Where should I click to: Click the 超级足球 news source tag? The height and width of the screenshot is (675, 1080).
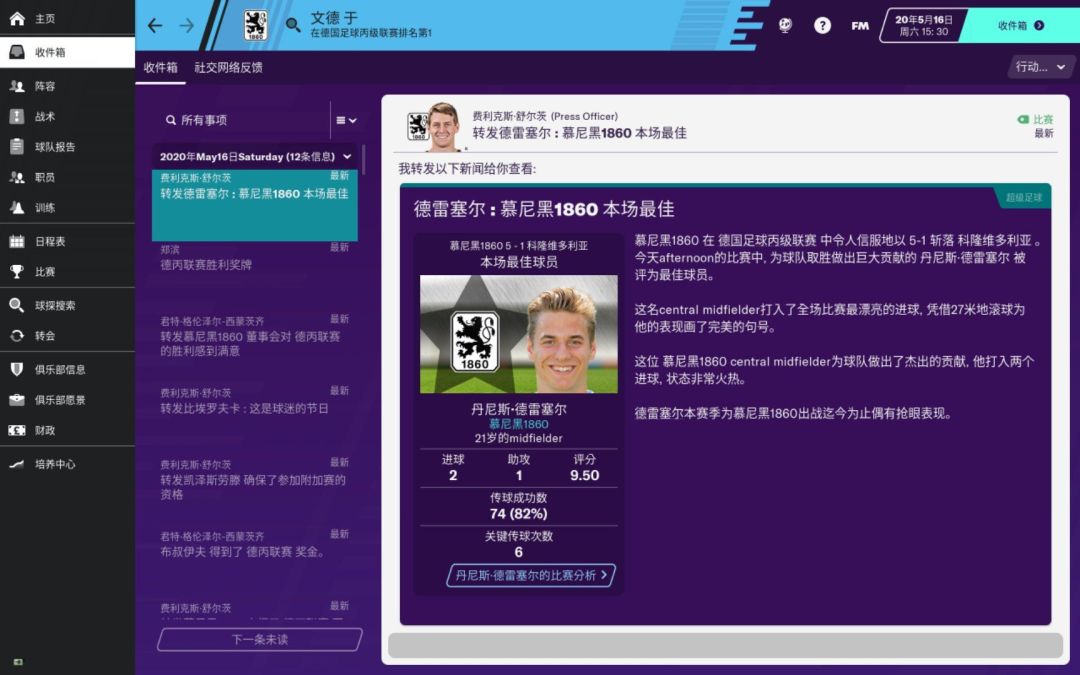[1024, 198]
